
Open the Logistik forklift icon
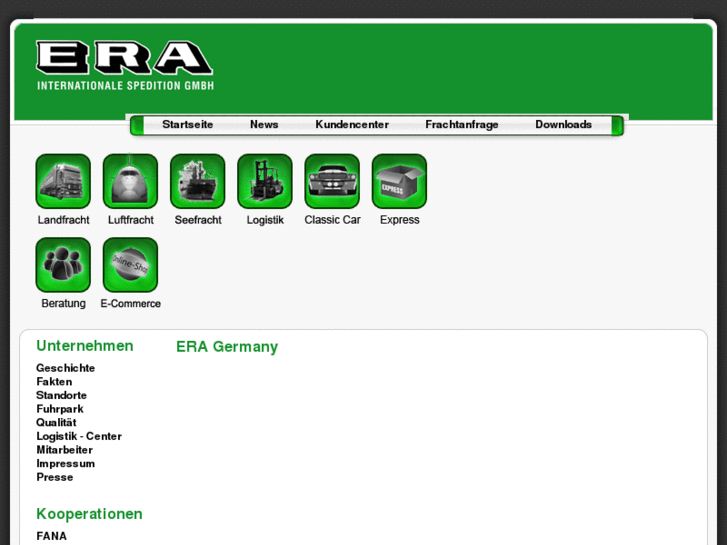265,181
